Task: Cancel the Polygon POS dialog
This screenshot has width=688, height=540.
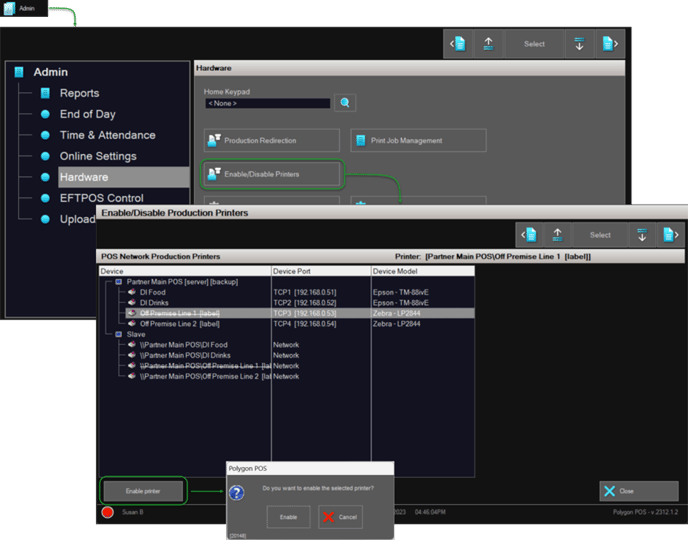Action: click(340, 517)
